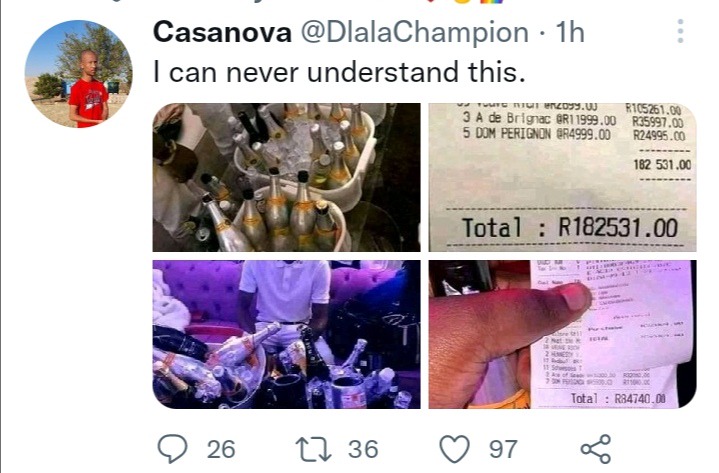View the champagne bottles in ice bucket photo

(287, 177)
